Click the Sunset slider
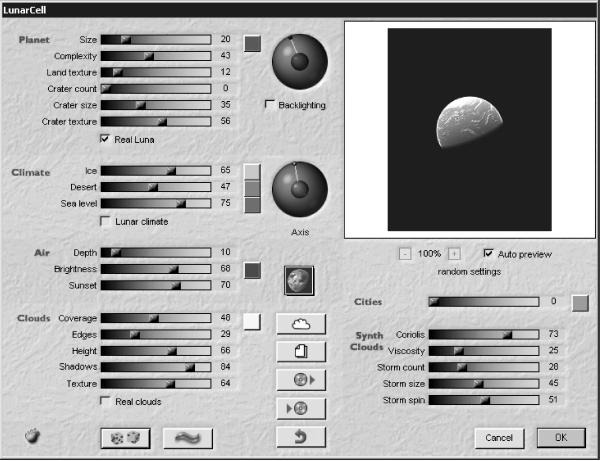Viewport: 600px width, 461px height. tap(156, 285)
